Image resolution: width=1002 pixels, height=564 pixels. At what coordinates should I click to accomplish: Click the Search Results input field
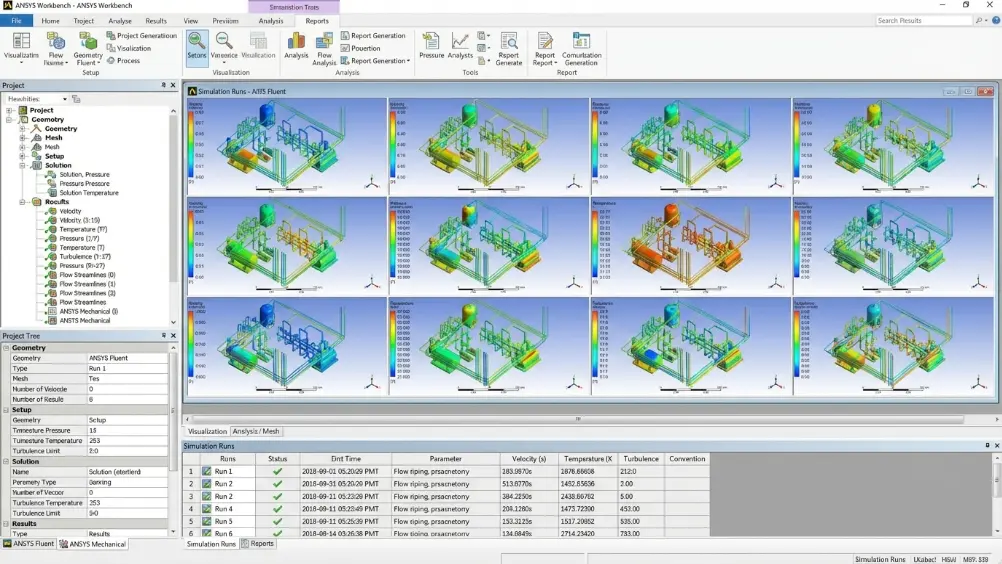click(x=923, y=20)
